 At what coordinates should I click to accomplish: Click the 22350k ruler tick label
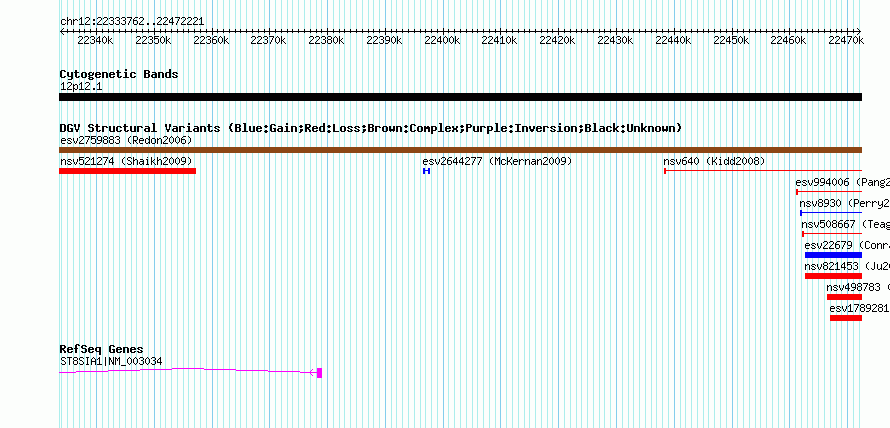coord(153,40)
